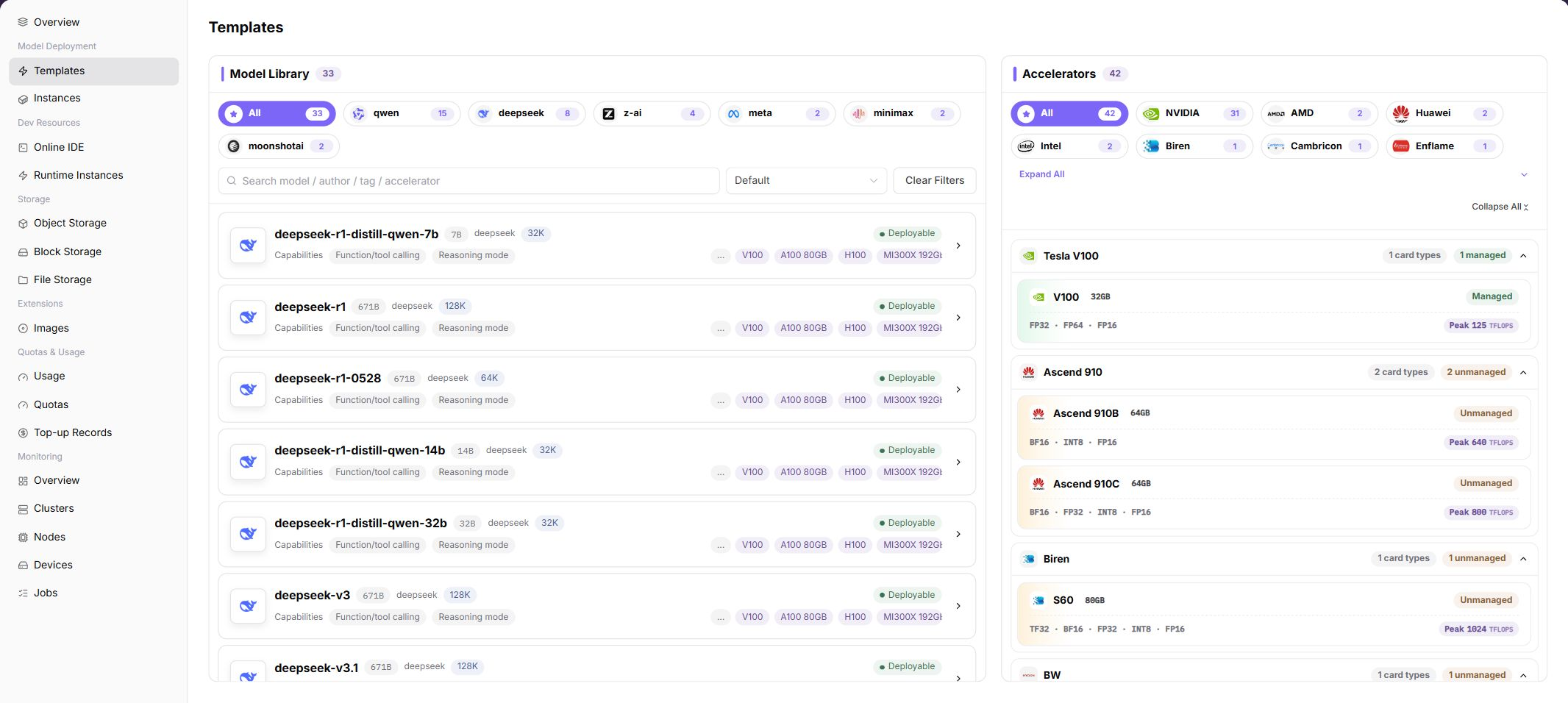This screenshot has width=1568, height=703.
Task: Click the Nodes chip icon
Action: 23,538
